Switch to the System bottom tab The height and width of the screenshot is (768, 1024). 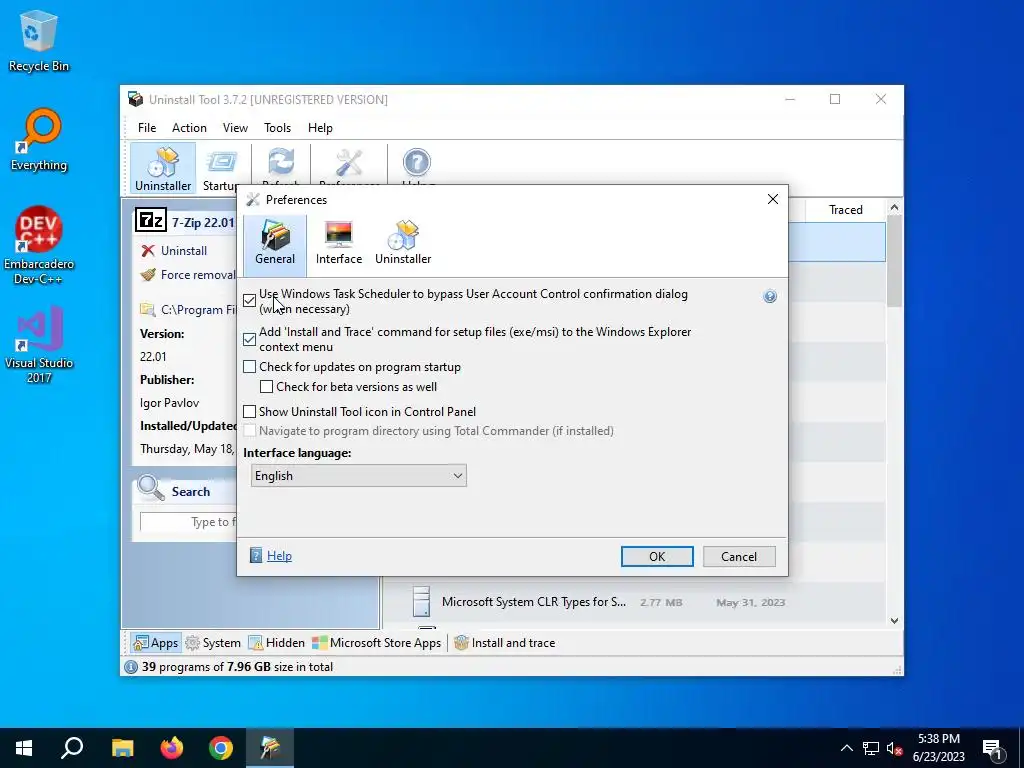click(213, 643)
